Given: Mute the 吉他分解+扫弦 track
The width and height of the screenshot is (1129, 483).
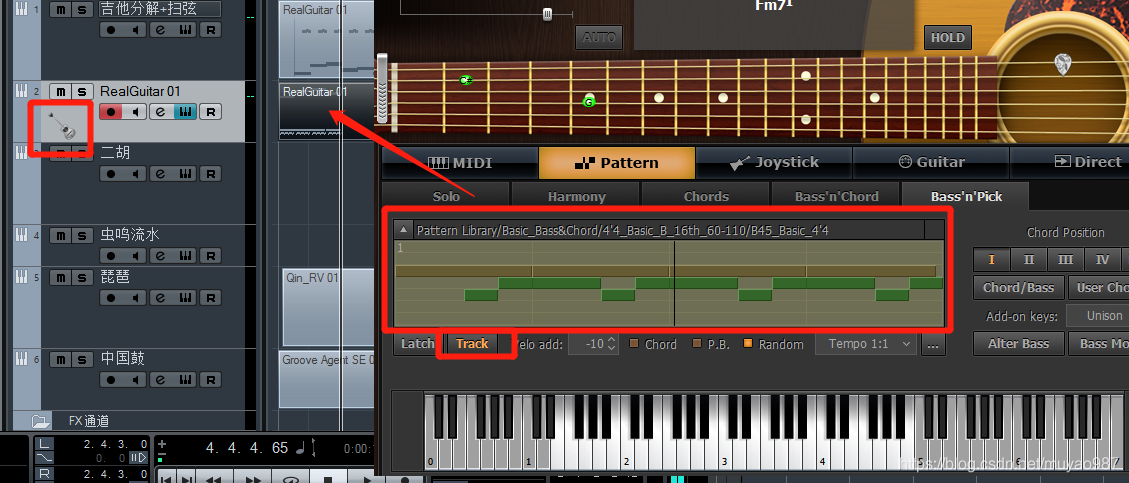Looking at the screenshot, I should pyautogui.click(x=61, y=9).
